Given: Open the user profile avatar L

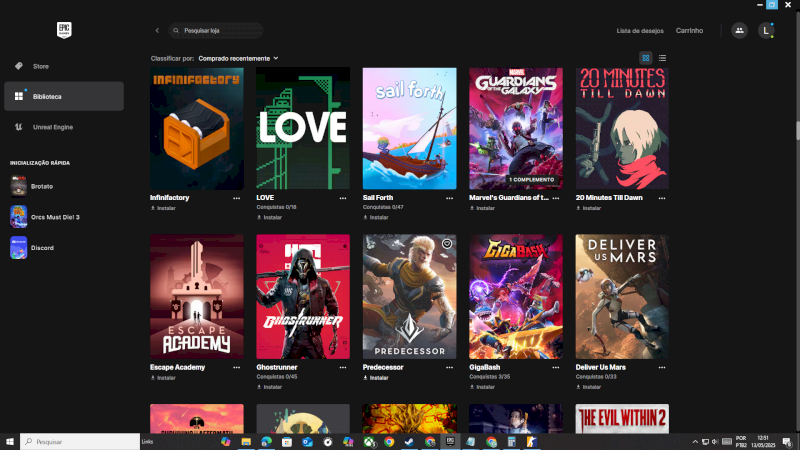Looking at the screenshot, I should point(766,31).
